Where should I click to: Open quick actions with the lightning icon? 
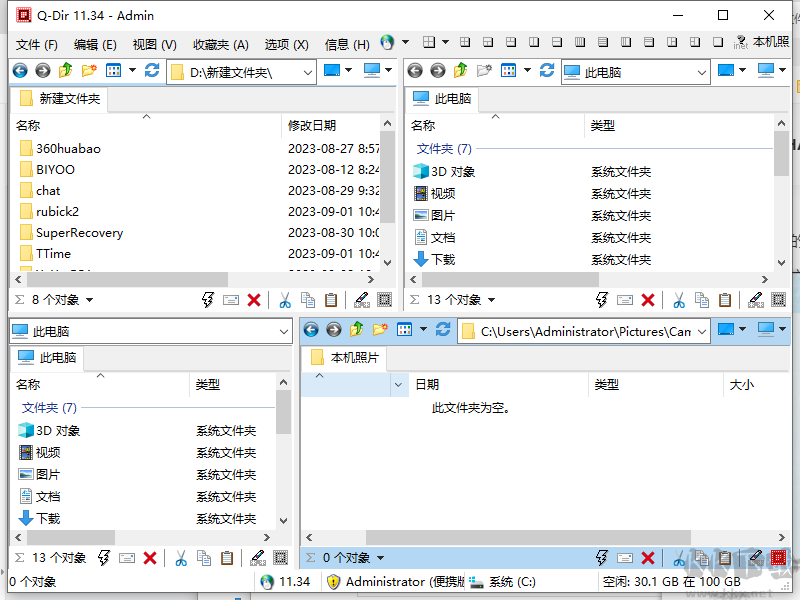[x=206, y=299]
